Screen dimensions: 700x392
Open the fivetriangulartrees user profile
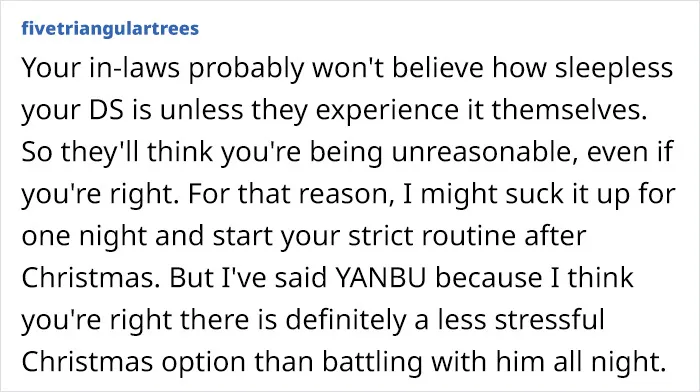110,29
